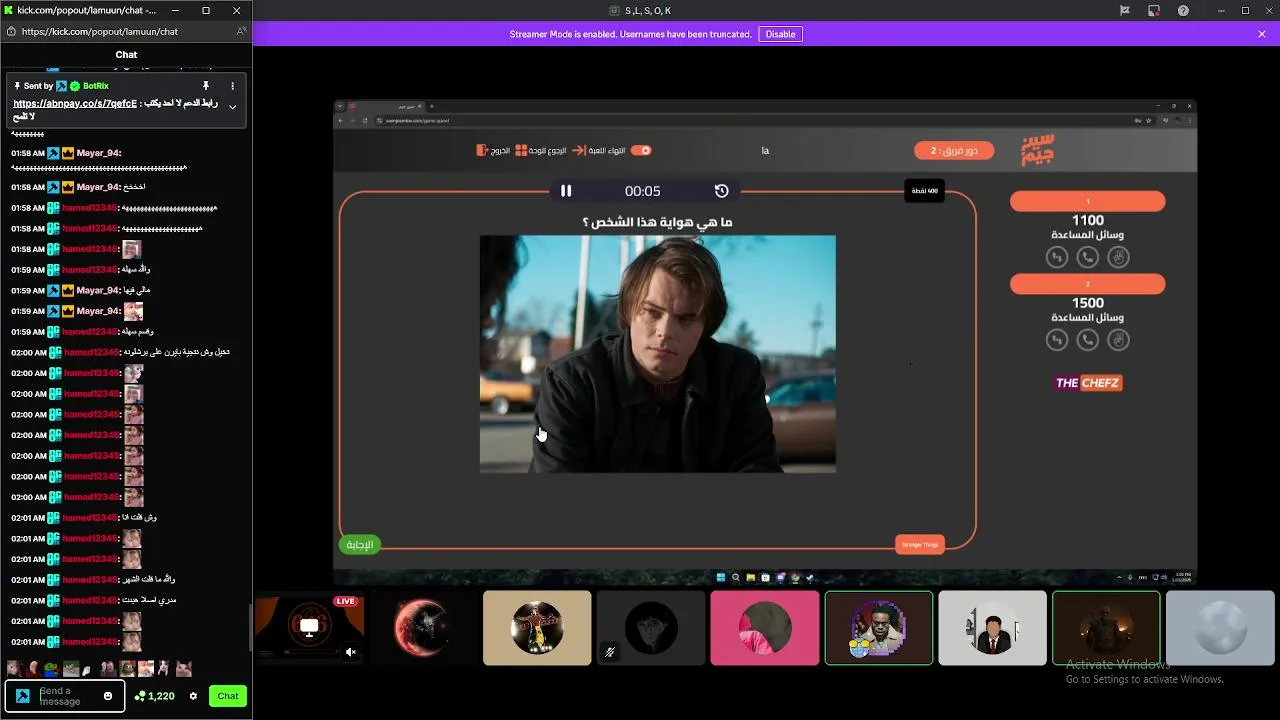
Task: Use team 1 swap helper icon
Action: (x=1057, y=258)
